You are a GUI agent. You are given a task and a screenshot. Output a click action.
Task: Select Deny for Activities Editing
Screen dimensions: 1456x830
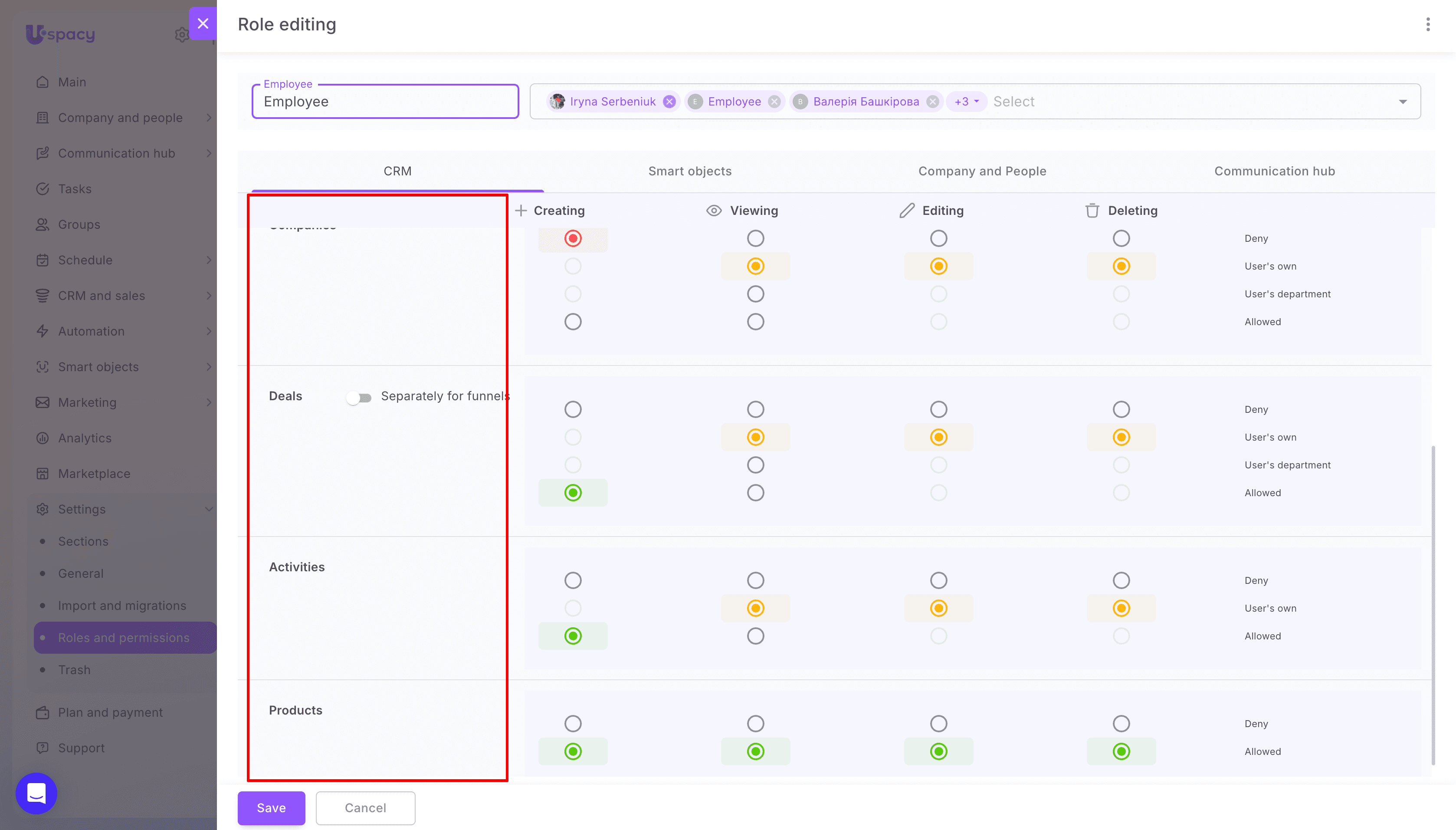pyautogui.click(x=938, y=580)
